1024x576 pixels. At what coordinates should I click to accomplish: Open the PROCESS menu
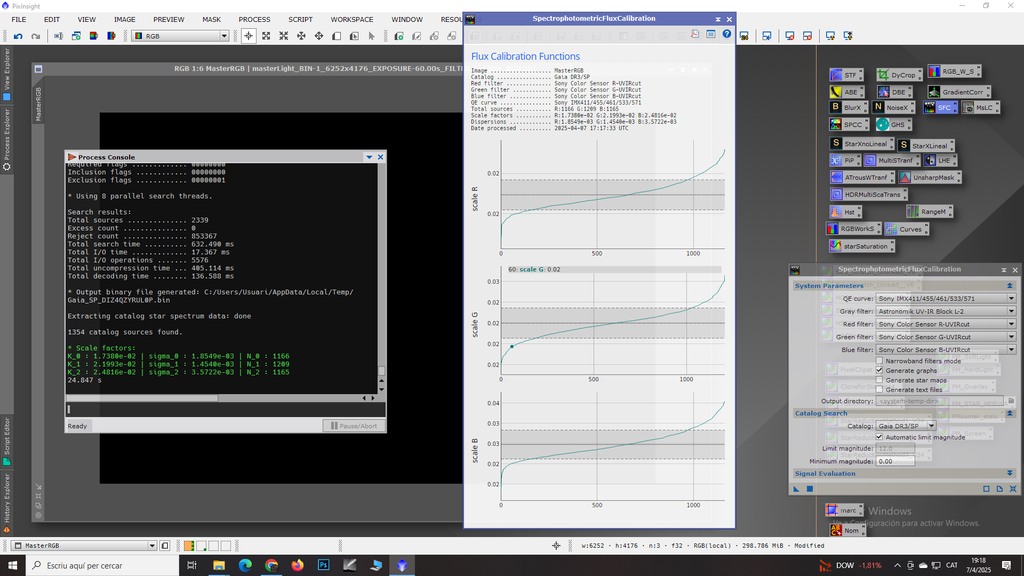(x=254, y=20)
